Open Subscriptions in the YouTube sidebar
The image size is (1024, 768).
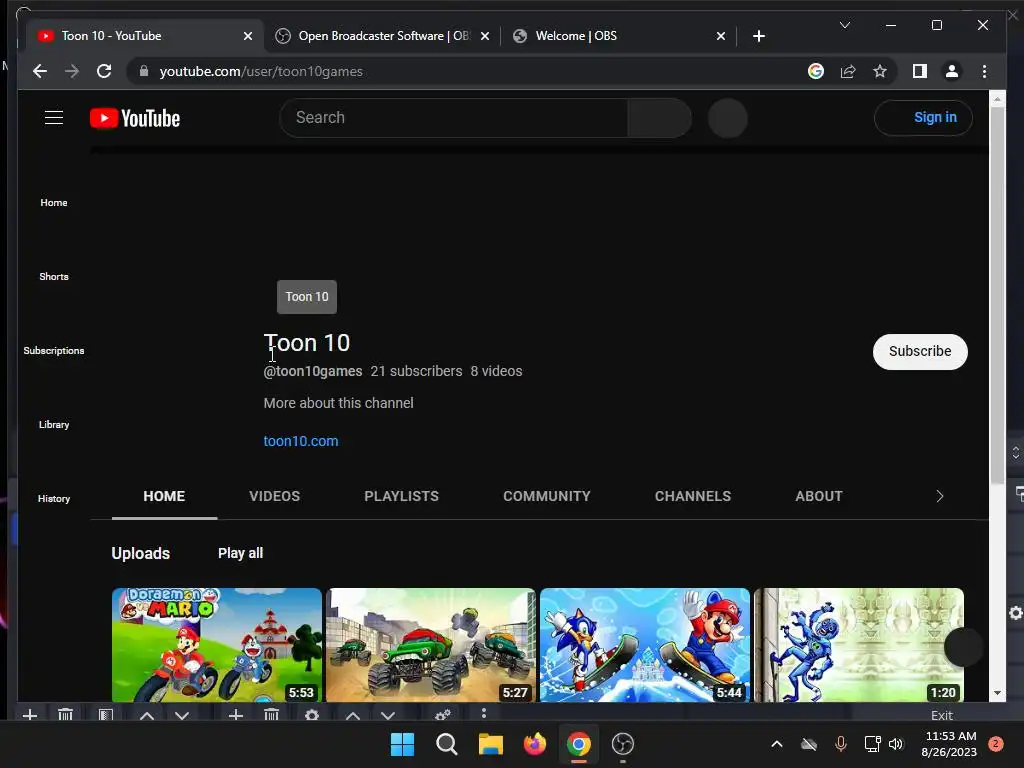(54, 351)
